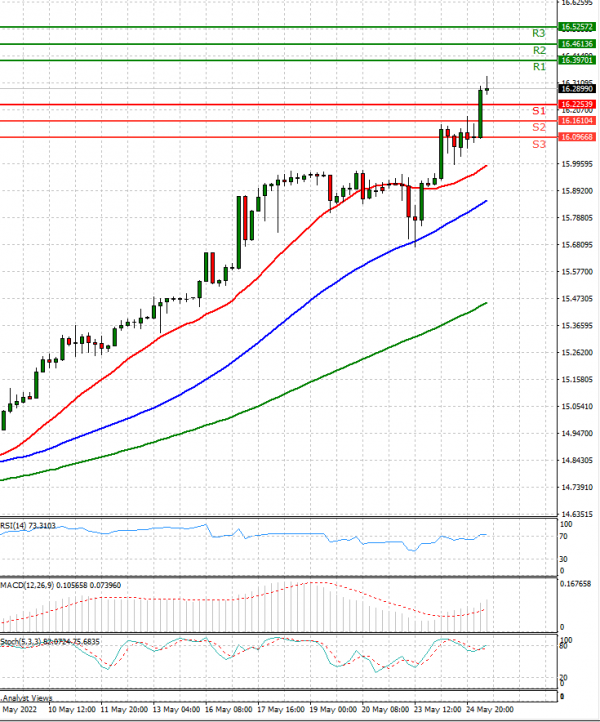Click the 13 May 04:00 time label
The height and width of the screenshot is (722, 600).
pos(176,709)
